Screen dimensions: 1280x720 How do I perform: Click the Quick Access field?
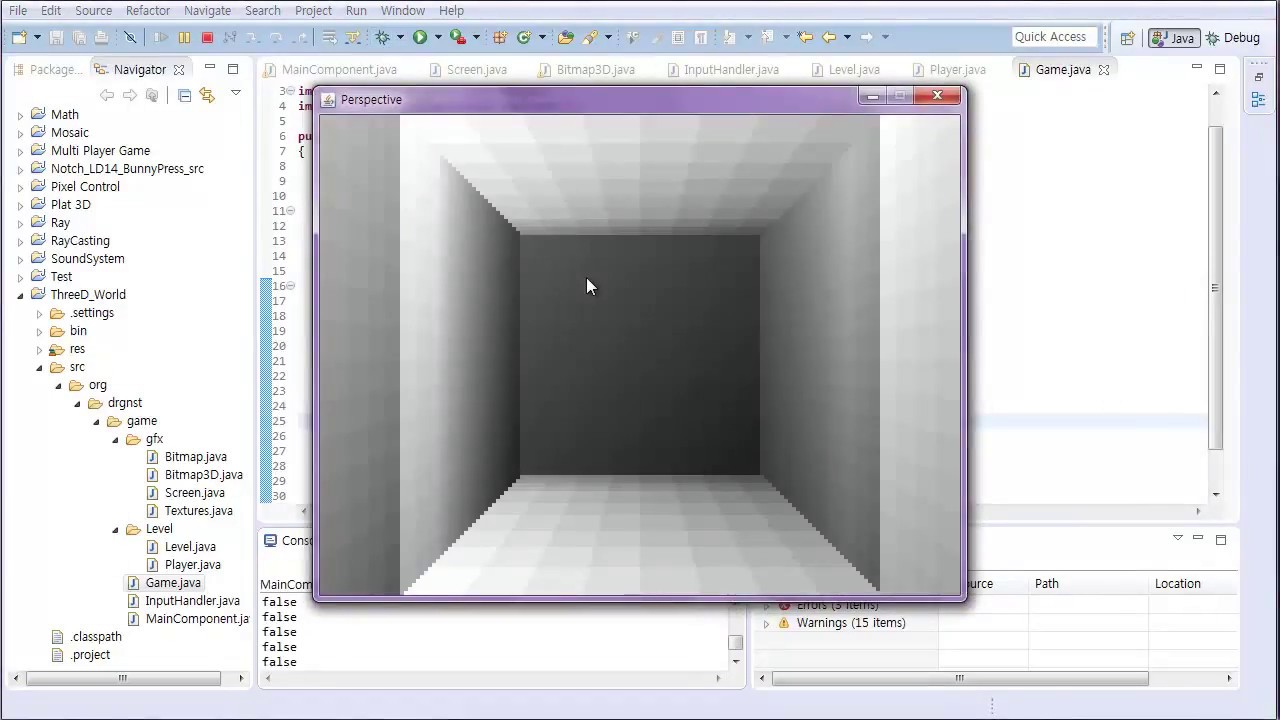pyautogui.click(x=1054, y=37)
